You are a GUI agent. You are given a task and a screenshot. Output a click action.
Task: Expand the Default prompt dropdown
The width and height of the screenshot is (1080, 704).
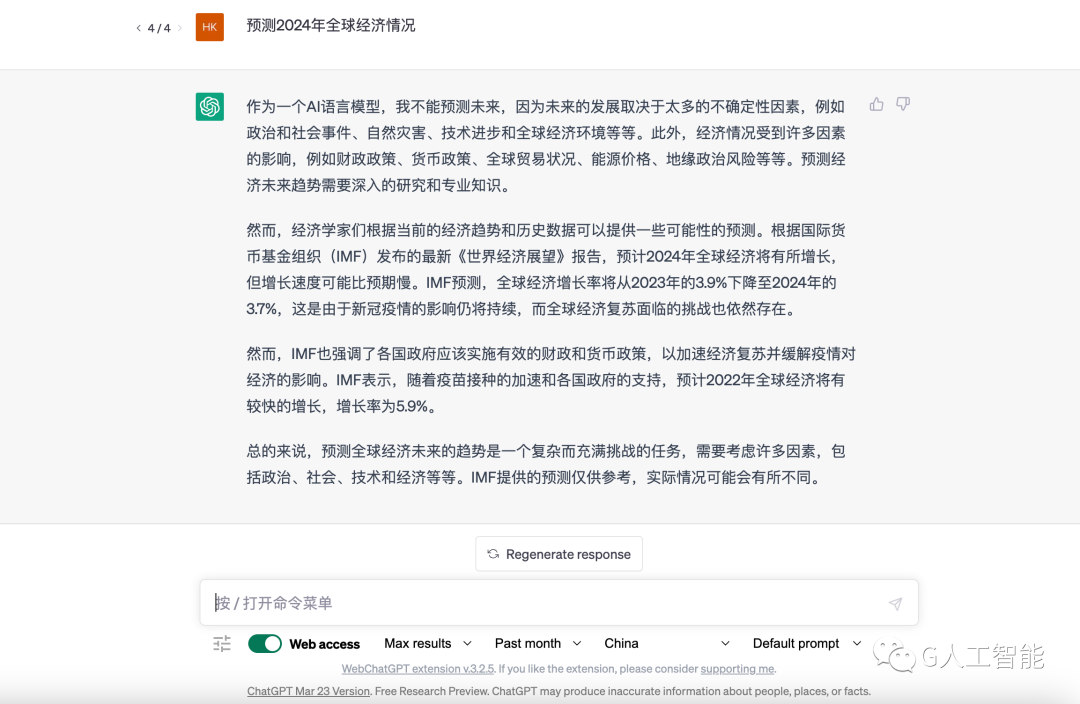click(807, 643)
